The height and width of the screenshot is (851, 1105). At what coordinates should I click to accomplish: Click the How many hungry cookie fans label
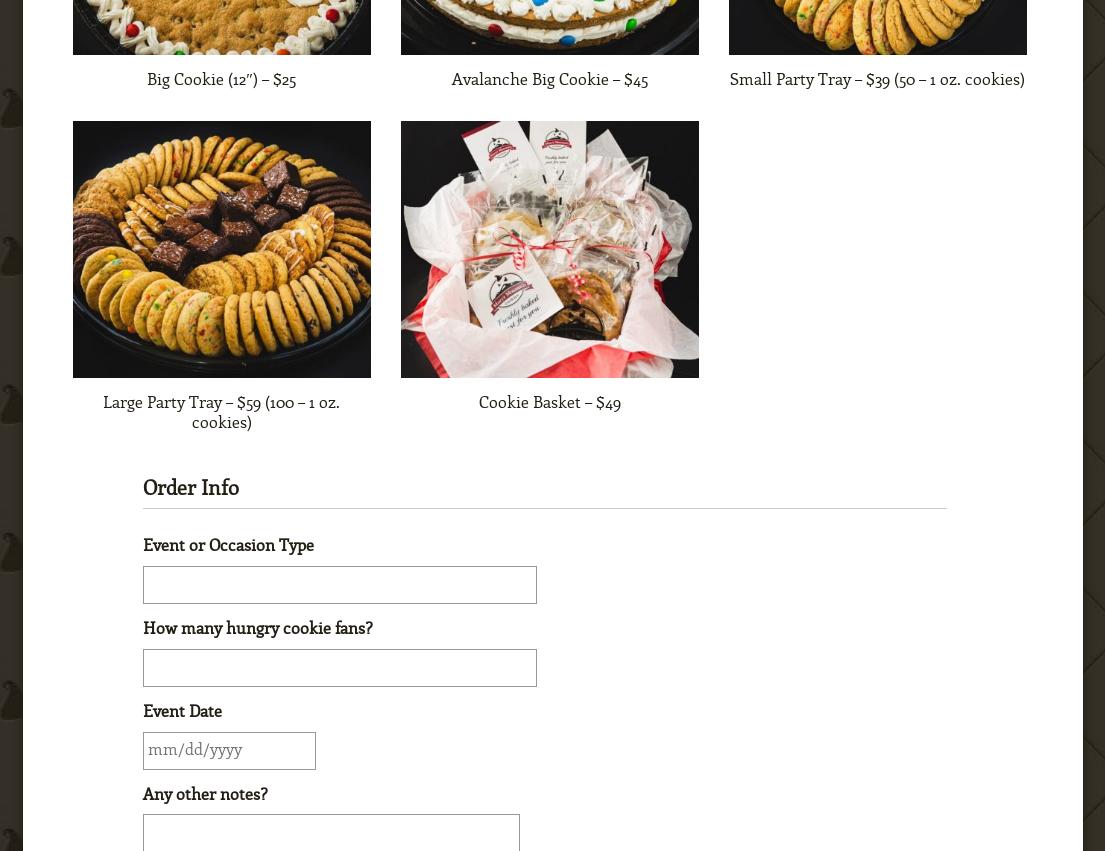click(258, 628)
